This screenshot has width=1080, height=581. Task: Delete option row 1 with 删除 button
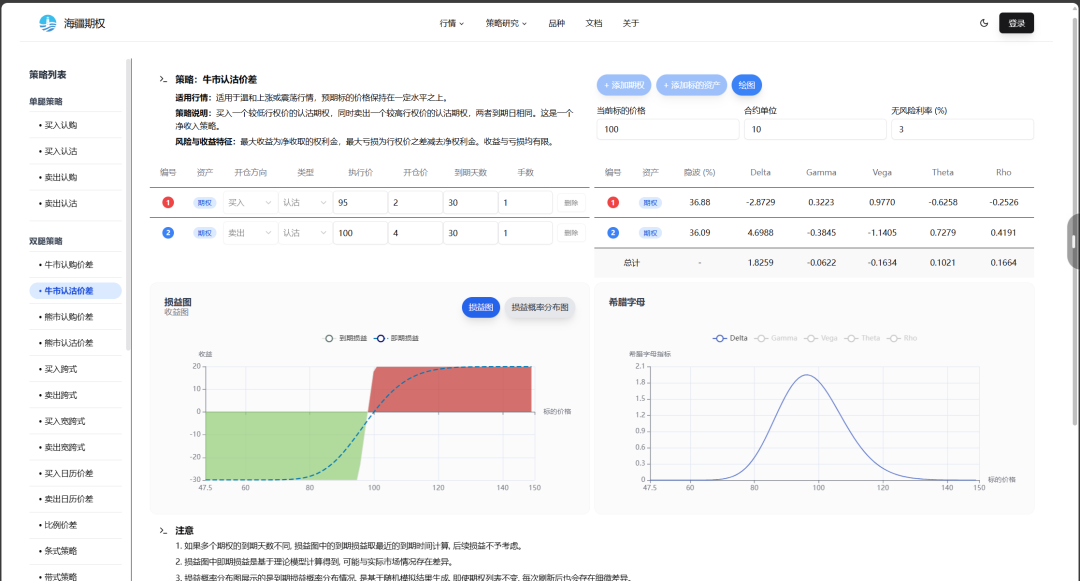571,203
